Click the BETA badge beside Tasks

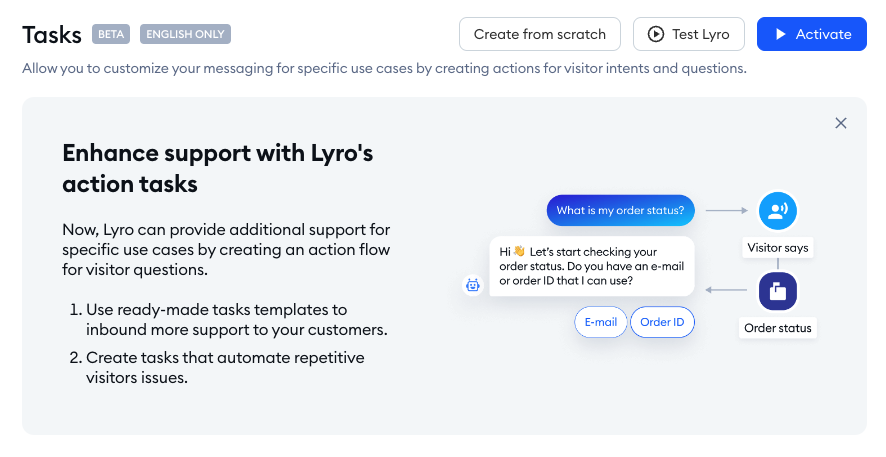coord(111,34)
